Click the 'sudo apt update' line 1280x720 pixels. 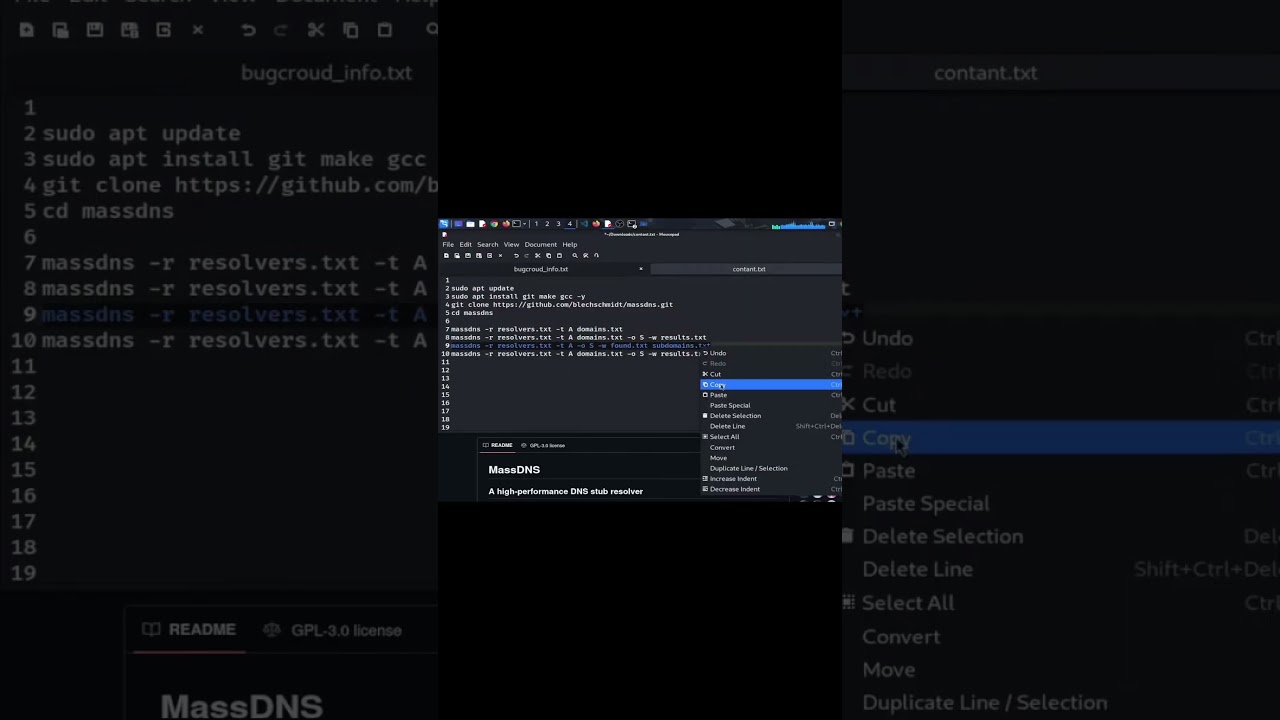(x=482, y=288)
